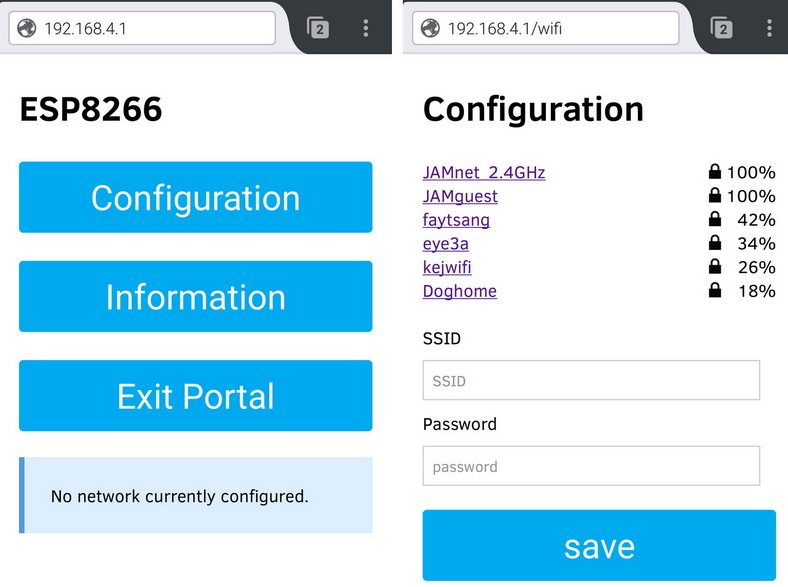Open the Configuration page button
This screenshot has height=587, width=788.
pos(195,197)
